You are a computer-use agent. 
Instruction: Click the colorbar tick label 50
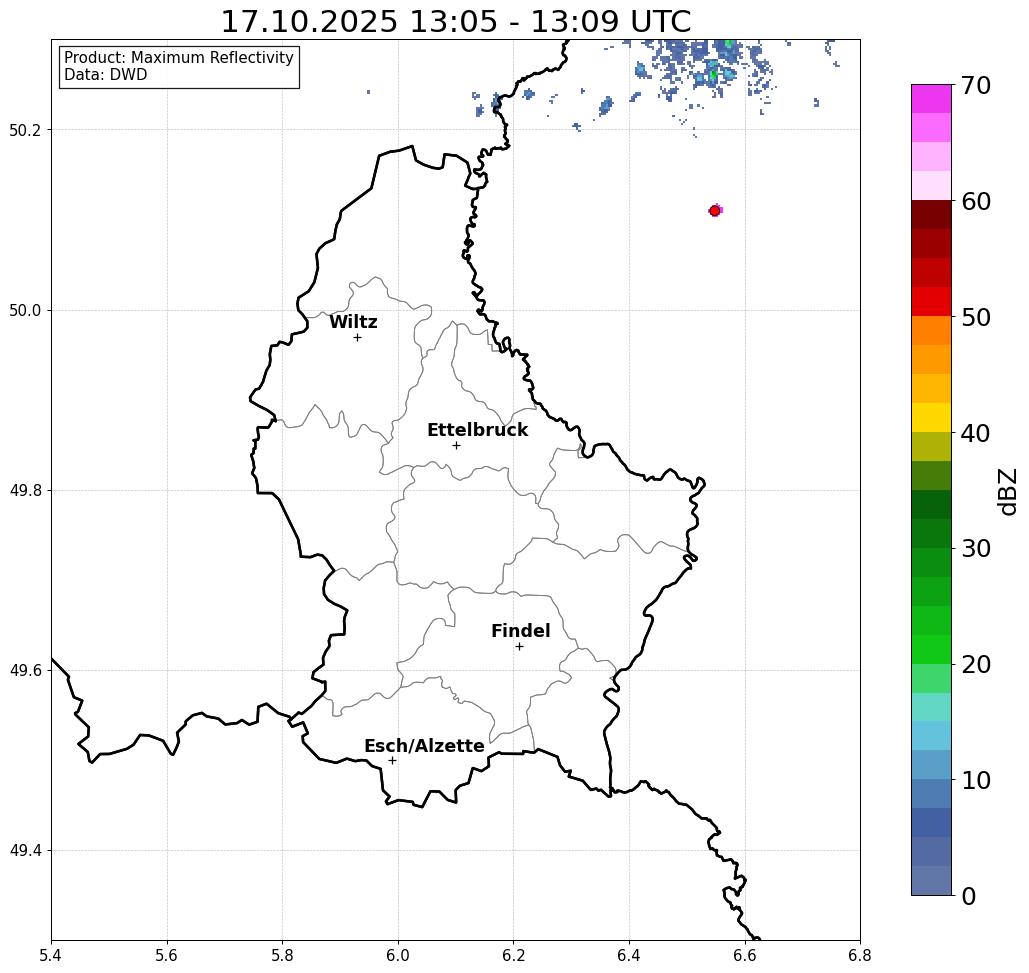[976, 318]
